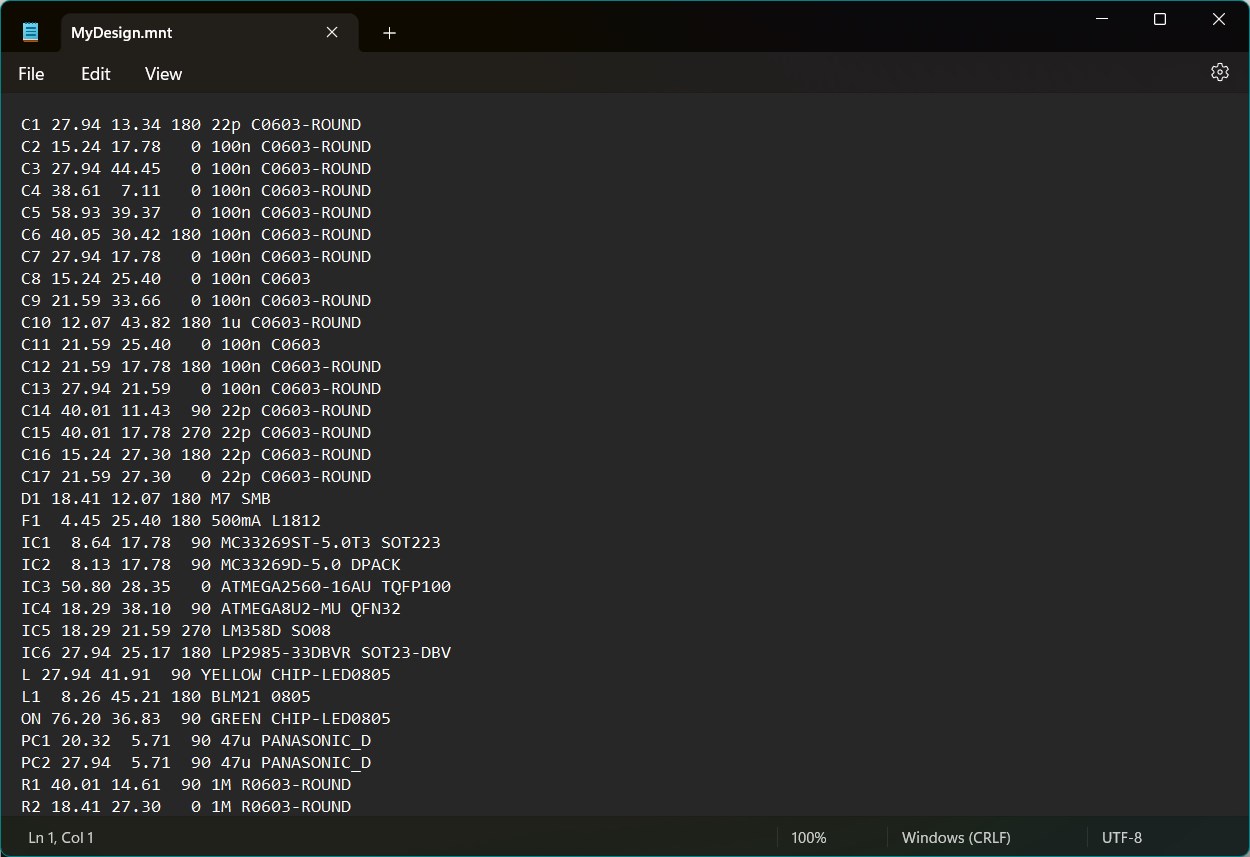The height and width of the screenshot is (857, 1250).
Task: Minimize the Notepad window
Action: (x=1101, y=19)
